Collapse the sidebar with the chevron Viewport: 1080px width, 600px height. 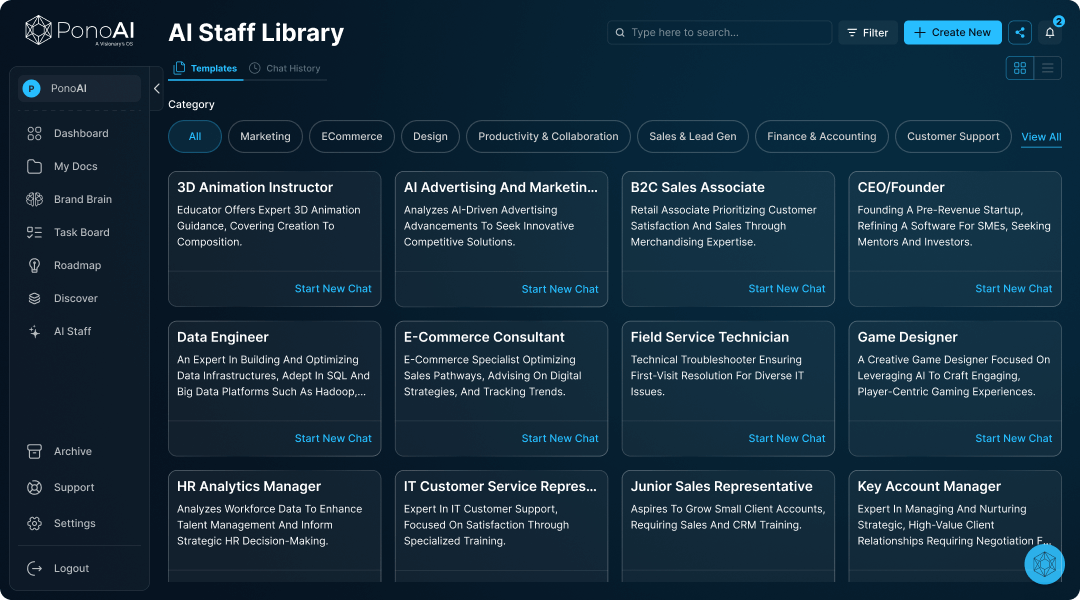click(x=156, y=88)
